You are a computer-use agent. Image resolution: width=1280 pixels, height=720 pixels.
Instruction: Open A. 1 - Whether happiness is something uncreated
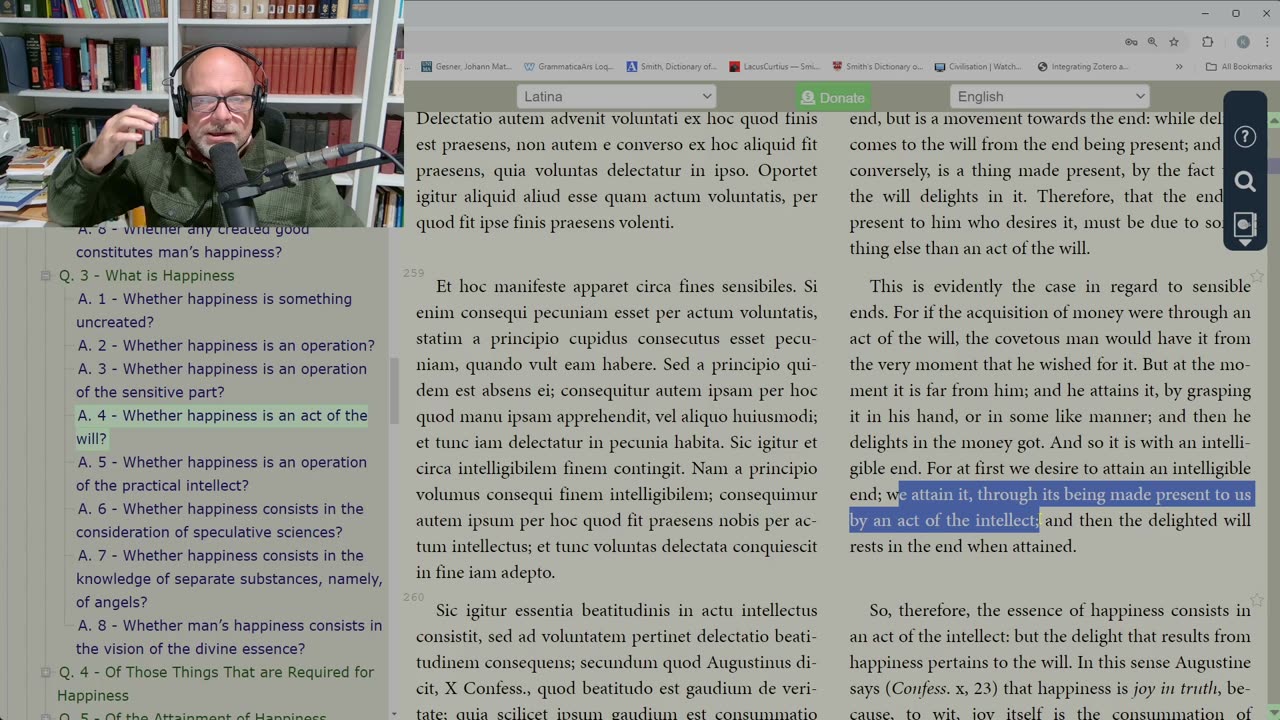point(214,310)
